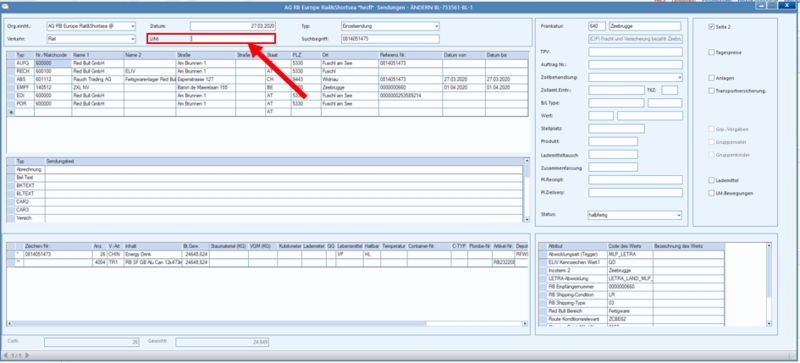Enable the Transportversicherung checkbox
800x363 pixels.
(x=711, y=91)
